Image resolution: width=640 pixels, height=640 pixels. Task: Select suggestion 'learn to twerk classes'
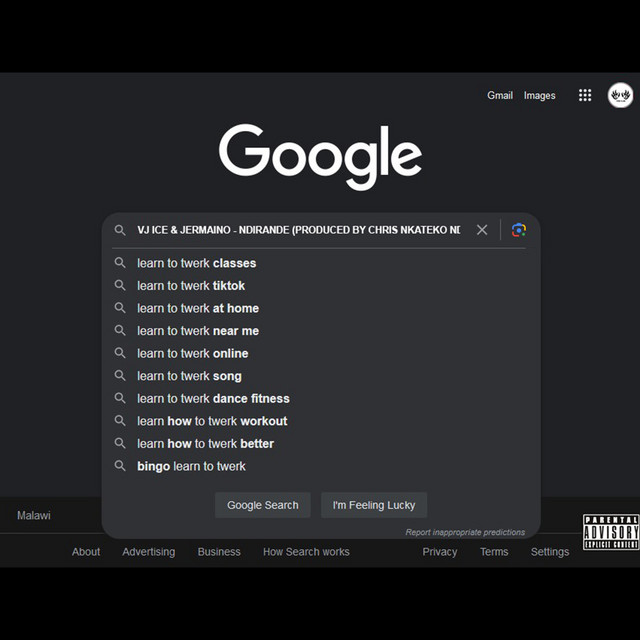(196, 263)
